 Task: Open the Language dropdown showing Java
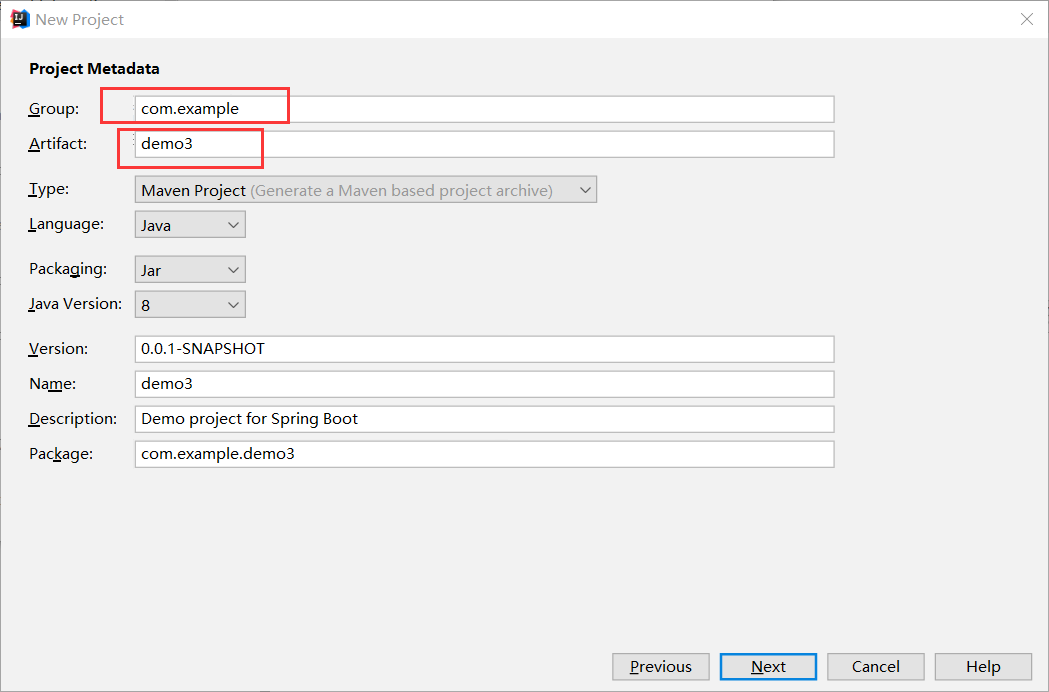pyautogui.click(x=190, y=225)
